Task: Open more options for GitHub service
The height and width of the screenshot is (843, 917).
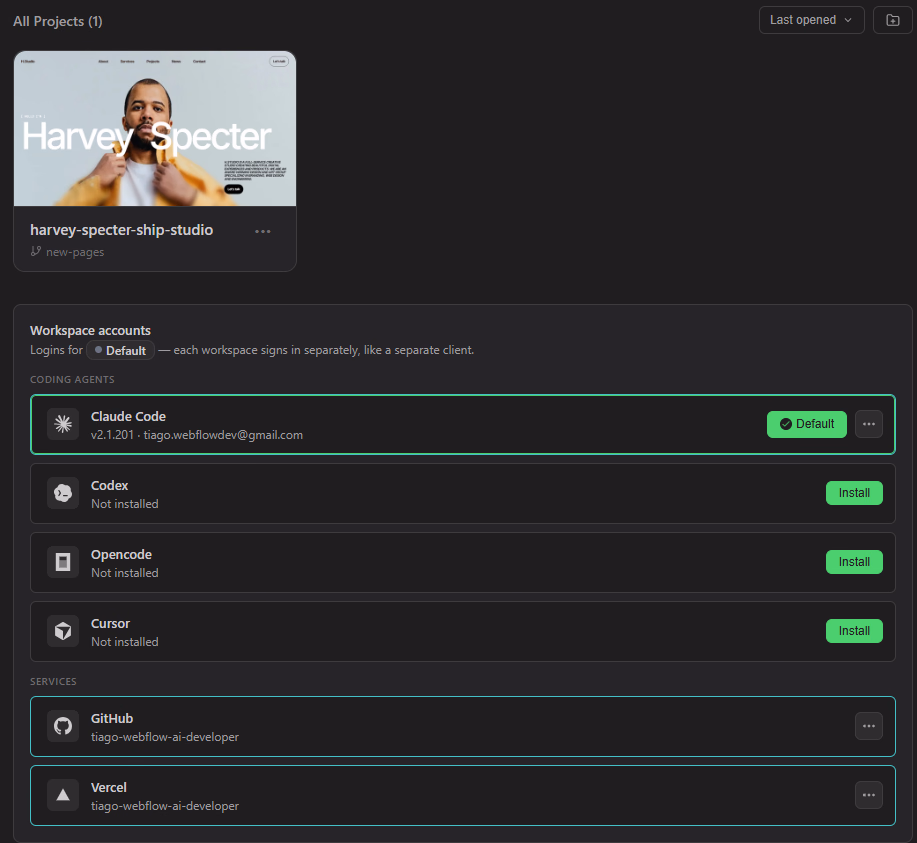Action: coord(868,726)
